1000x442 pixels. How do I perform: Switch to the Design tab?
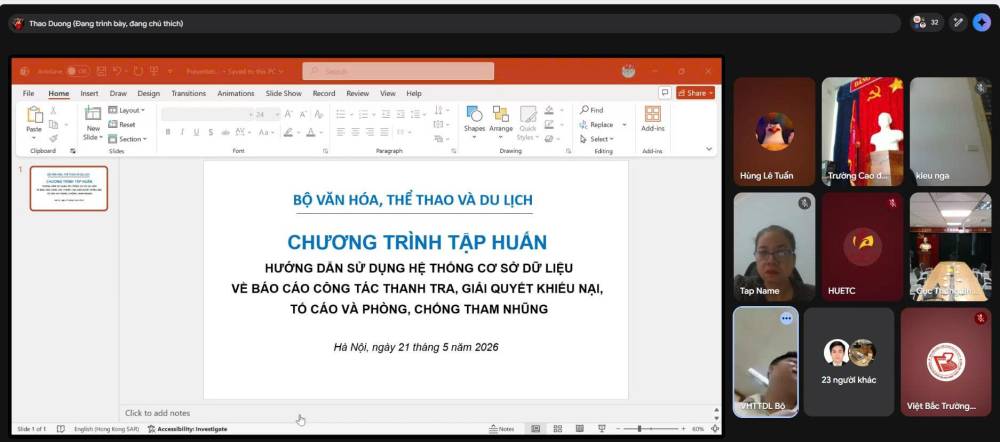pyautogui.click(x=149, y=93)
